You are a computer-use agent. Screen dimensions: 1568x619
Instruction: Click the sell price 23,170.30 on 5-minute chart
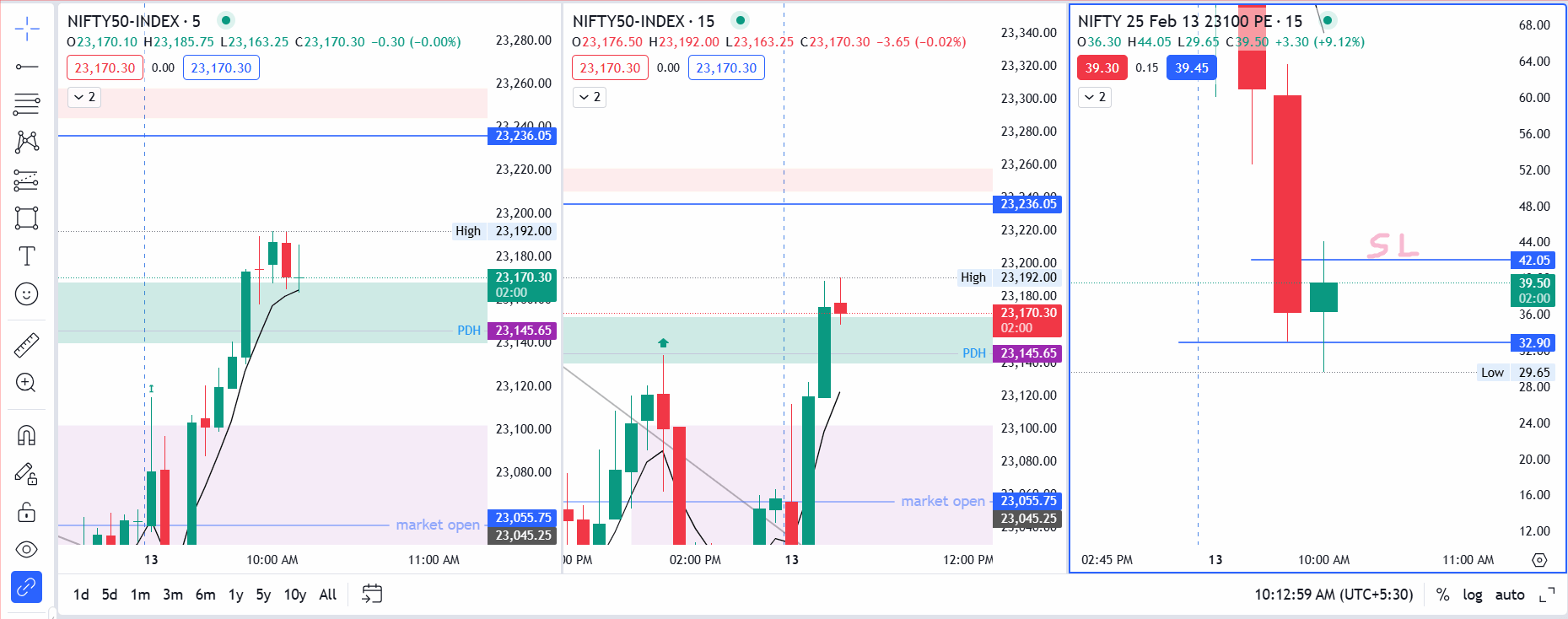click(105, 68)
